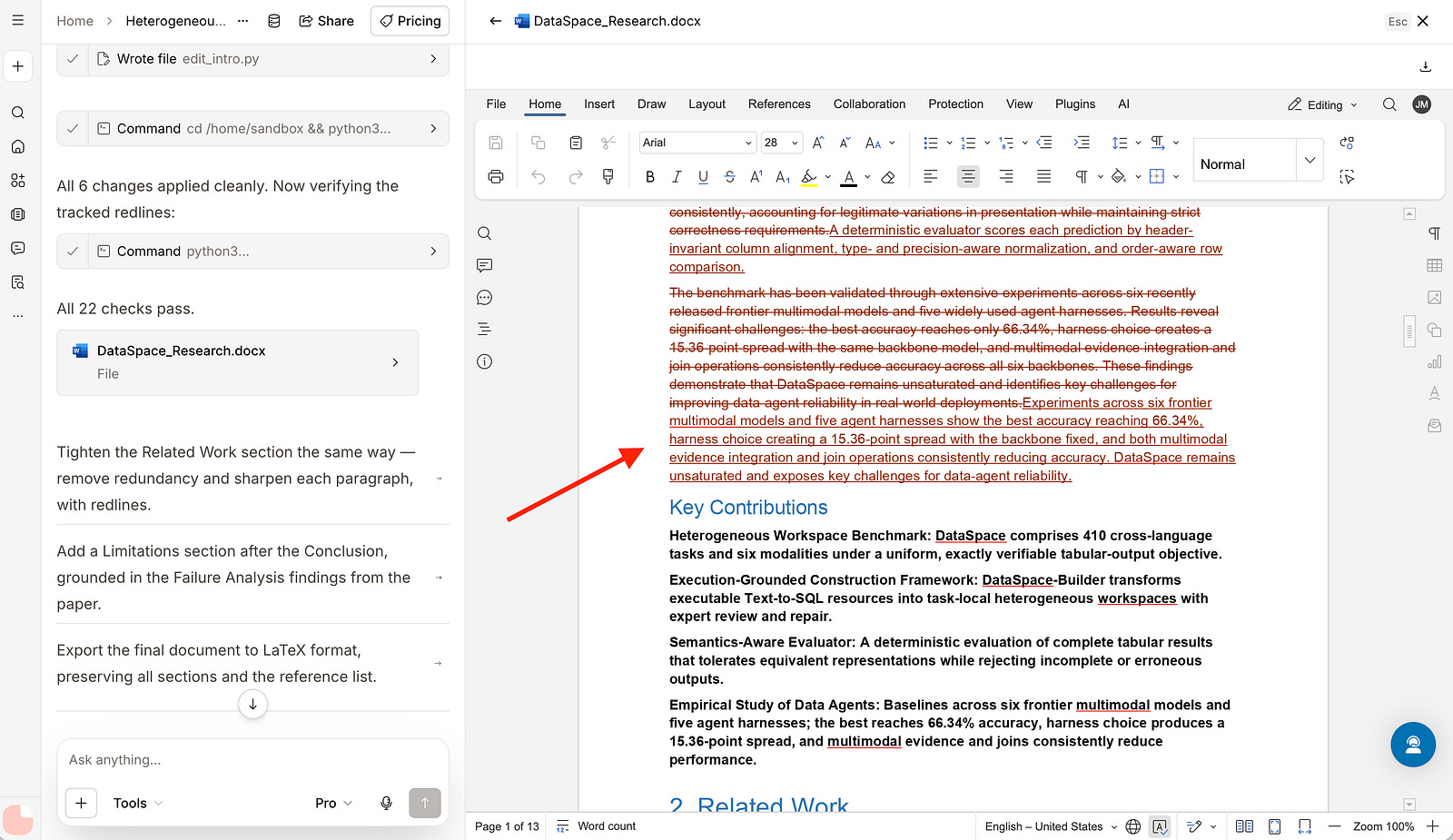
Task: Expand the Normal paragraph style list
Action: [x=1310, y=161]
